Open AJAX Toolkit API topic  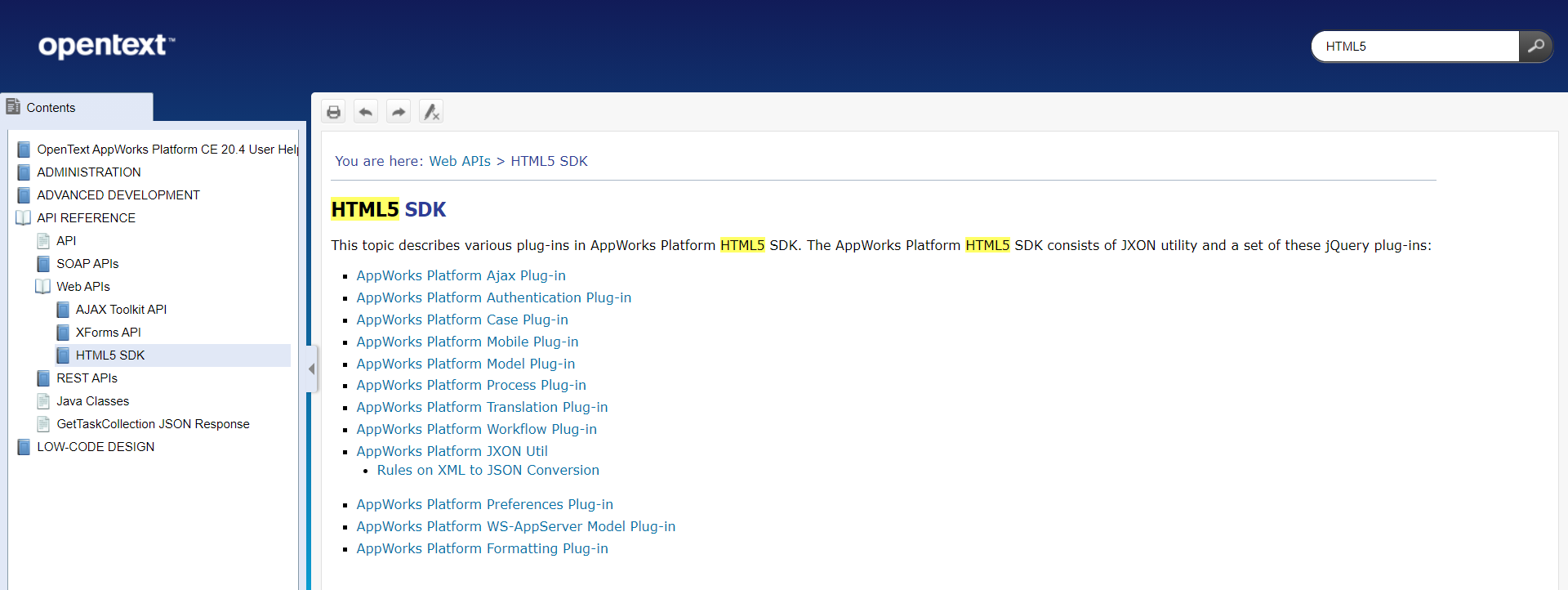[x=122, y=310]
